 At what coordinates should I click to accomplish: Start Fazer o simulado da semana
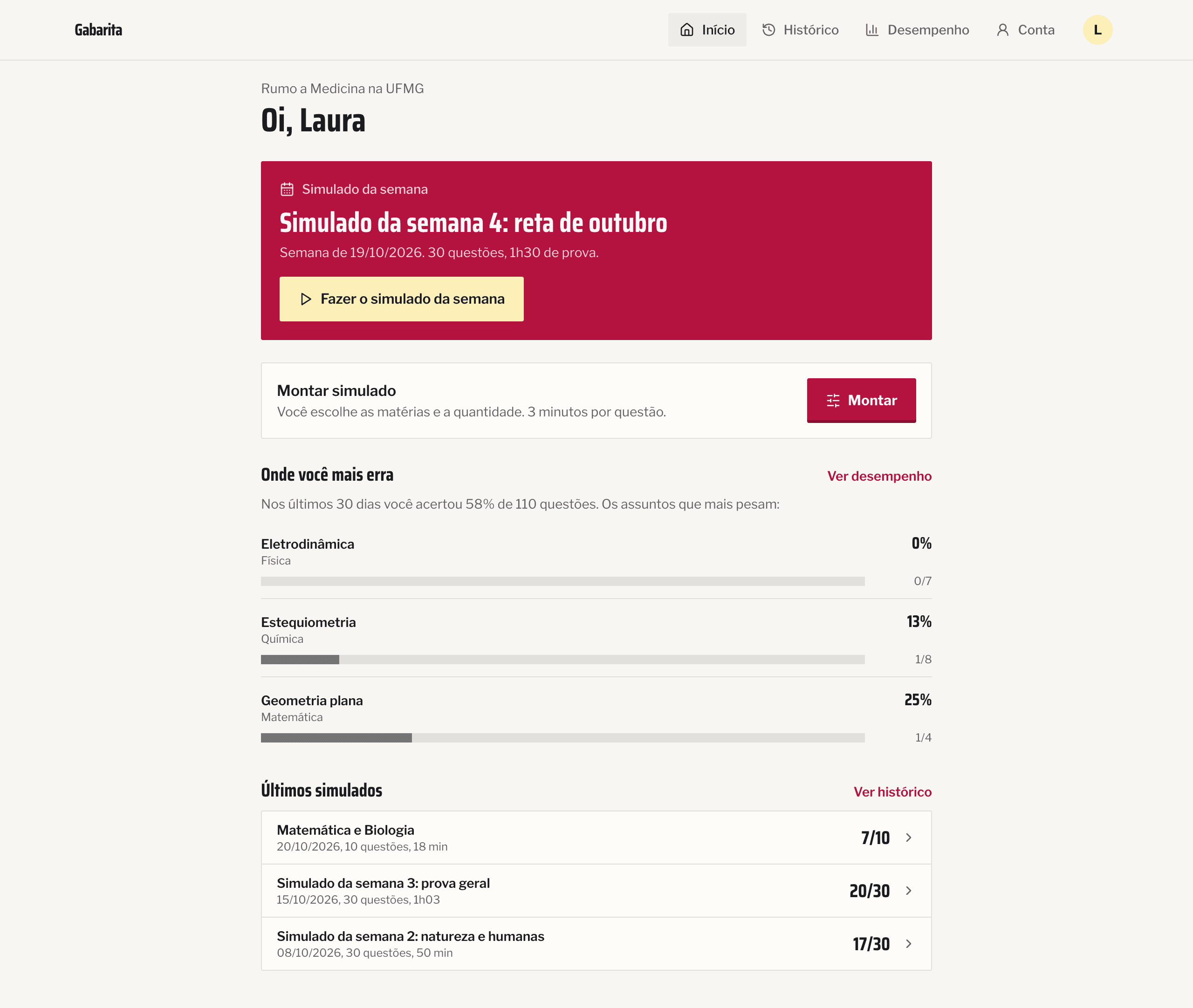pyautogui.click(x=401, y=299)
